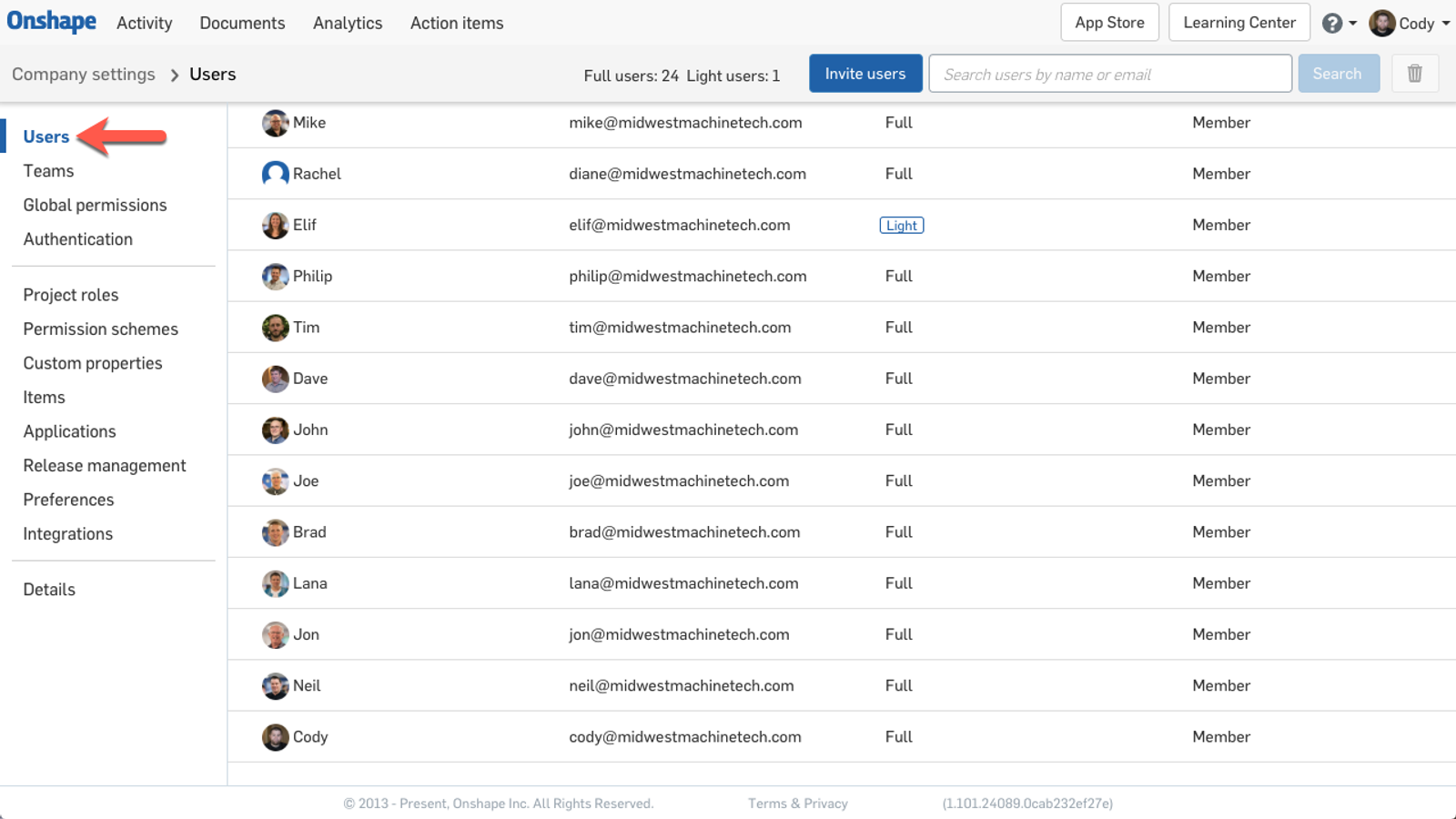
Task: Click Cody's account avatar in the header
Action: (x=1384, y=23)
